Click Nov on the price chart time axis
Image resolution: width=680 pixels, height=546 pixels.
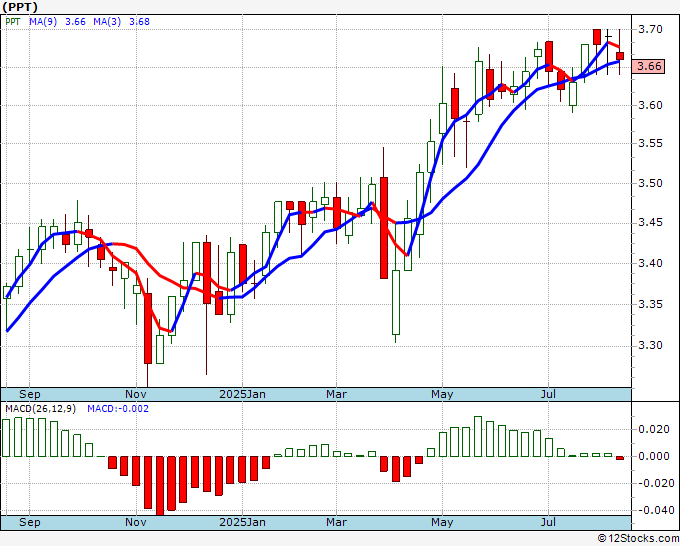pyautogui.click(x=136, y=394)
